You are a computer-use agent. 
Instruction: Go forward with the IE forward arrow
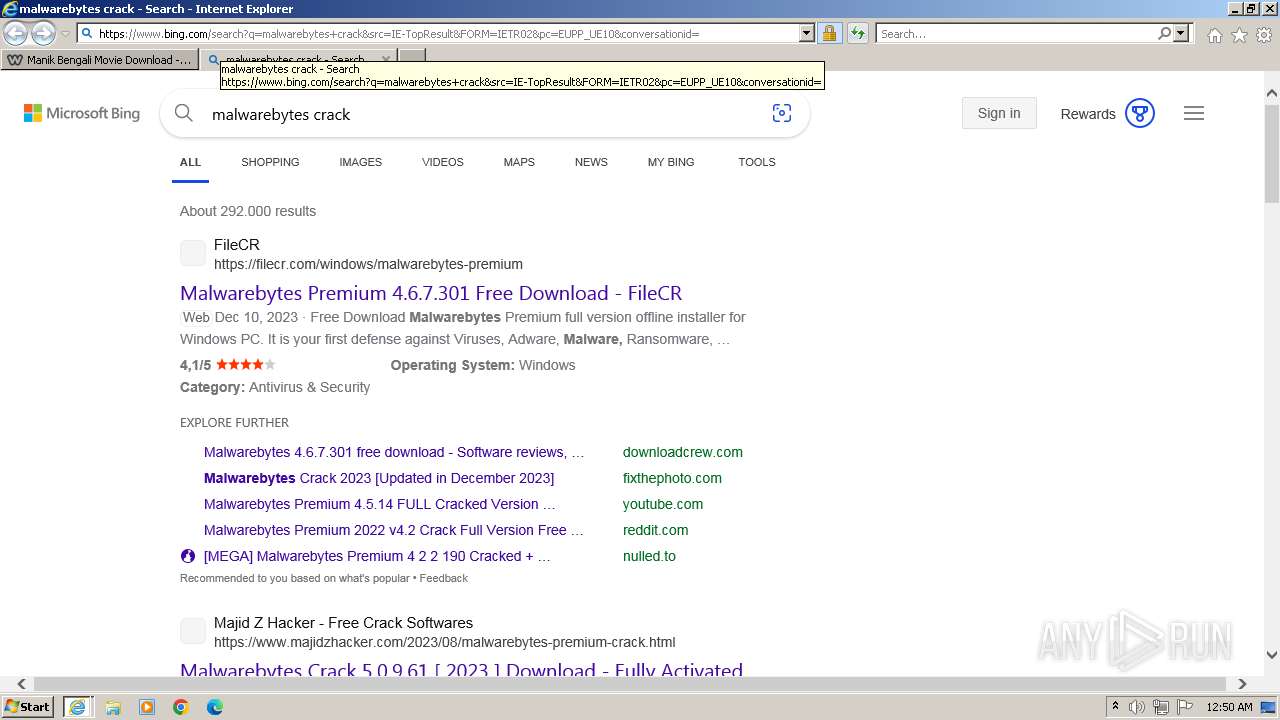[42, 33]
